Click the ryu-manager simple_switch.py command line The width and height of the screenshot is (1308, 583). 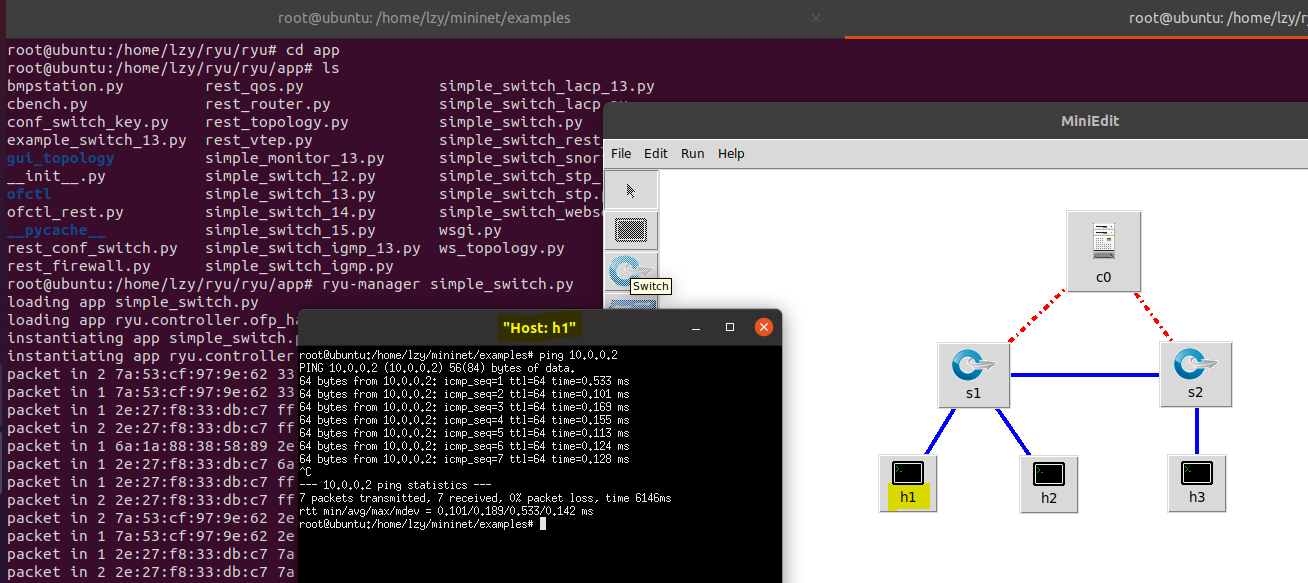click(290, 284)
